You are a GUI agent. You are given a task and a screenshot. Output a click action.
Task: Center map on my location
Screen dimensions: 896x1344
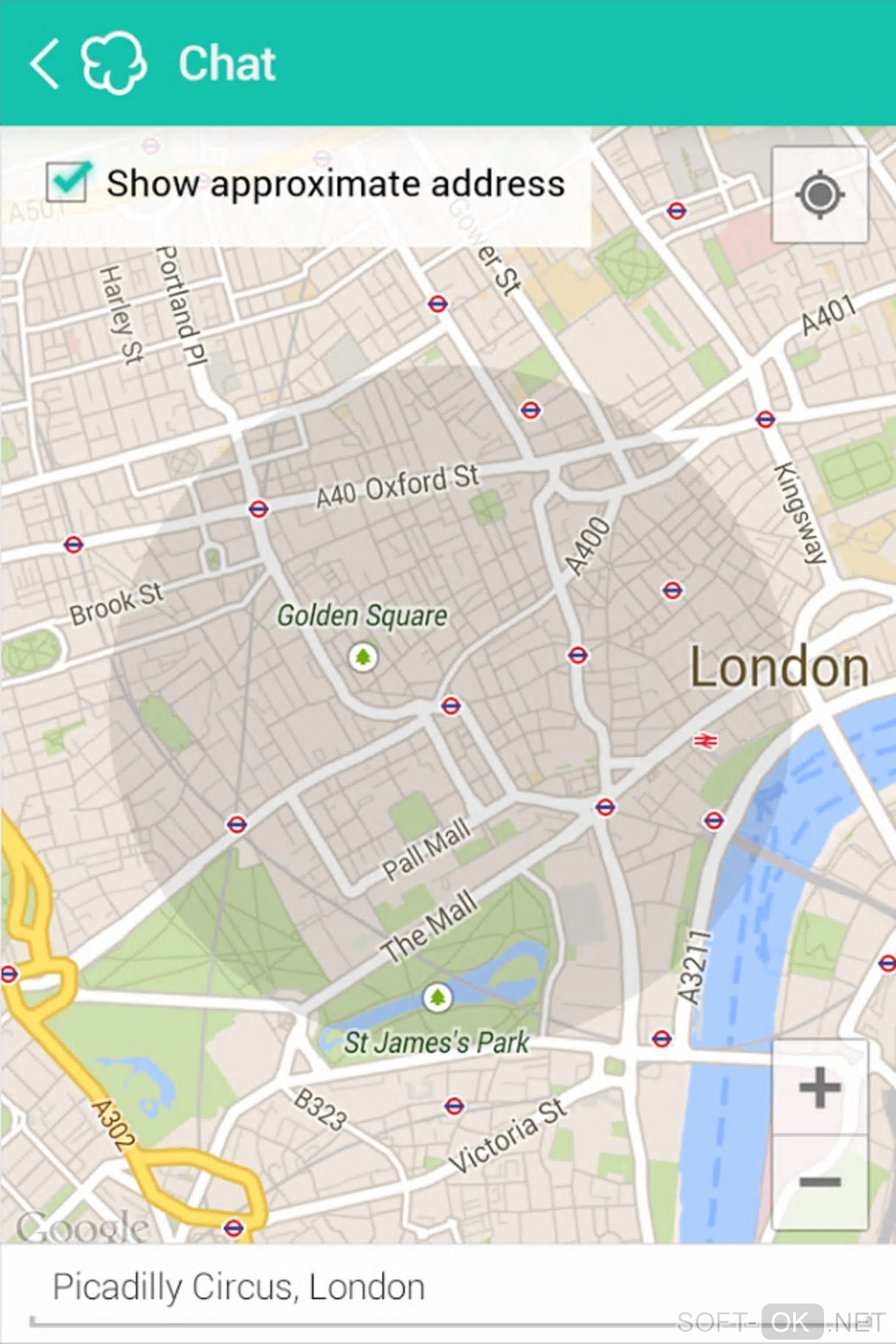(820, 195)
